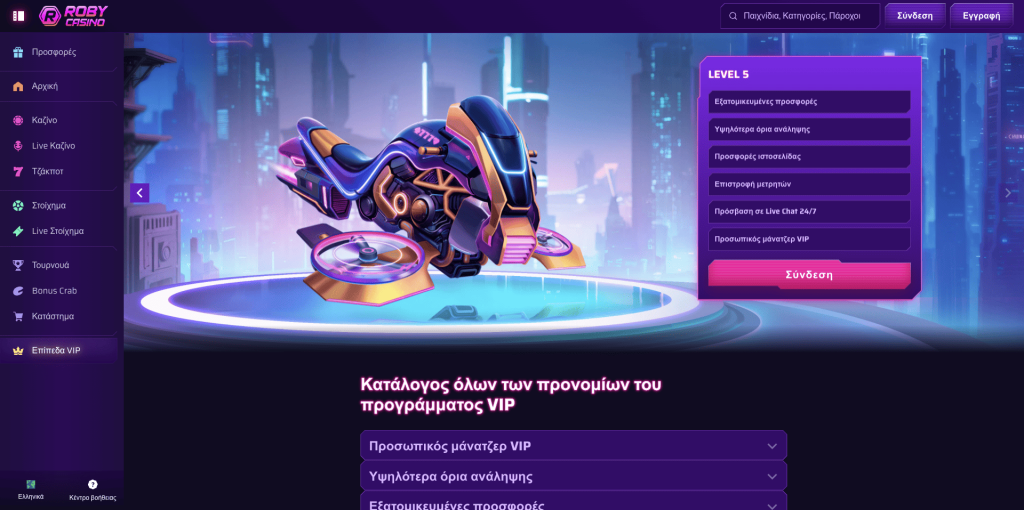Select the casino chip icon for Καζίνο

click(x=18, y=120)
